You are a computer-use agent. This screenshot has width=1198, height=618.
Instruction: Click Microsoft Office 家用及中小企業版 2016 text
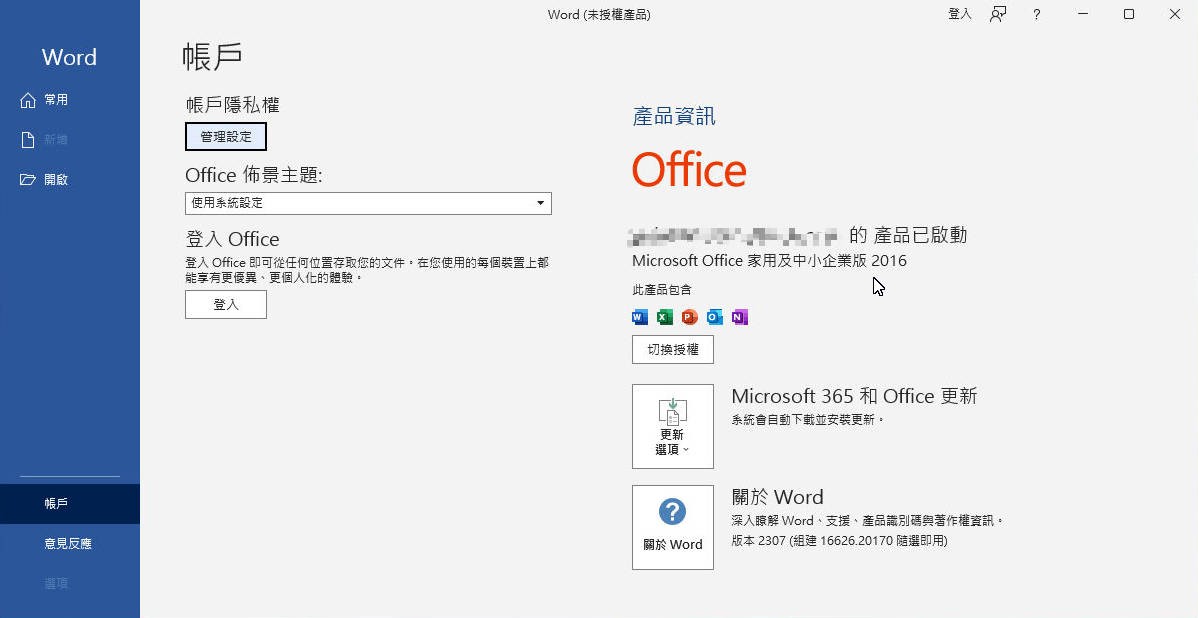coord(769,260)
